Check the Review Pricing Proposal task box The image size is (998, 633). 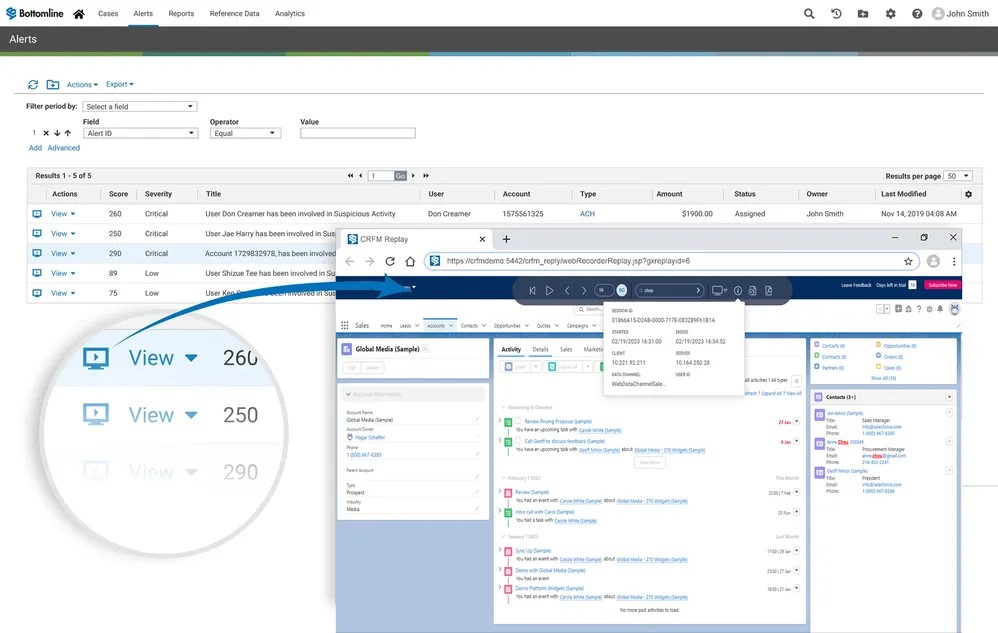(x=518, y=421)
